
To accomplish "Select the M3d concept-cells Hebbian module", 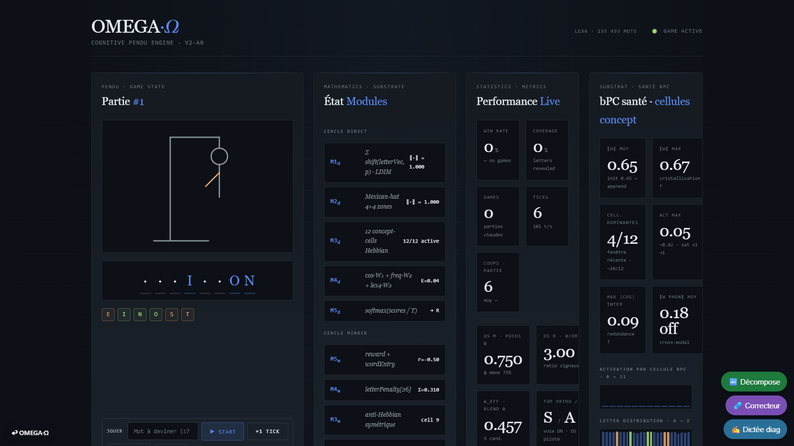I will click(385, 241).
